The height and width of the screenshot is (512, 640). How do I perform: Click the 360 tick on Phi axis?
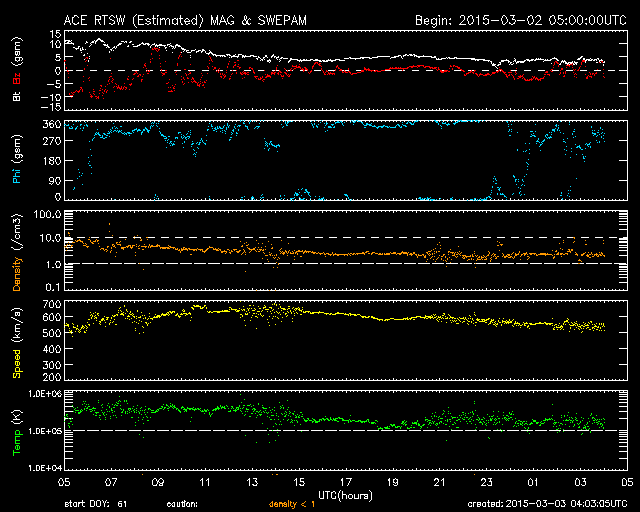click(x=48, y=124)
